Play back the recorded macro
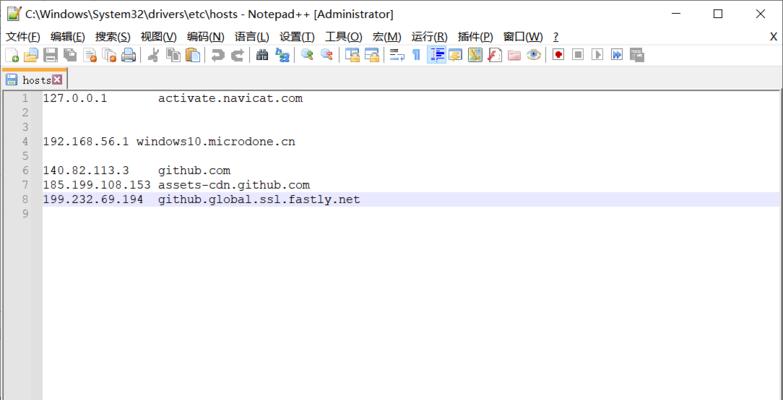 (597, 55)
